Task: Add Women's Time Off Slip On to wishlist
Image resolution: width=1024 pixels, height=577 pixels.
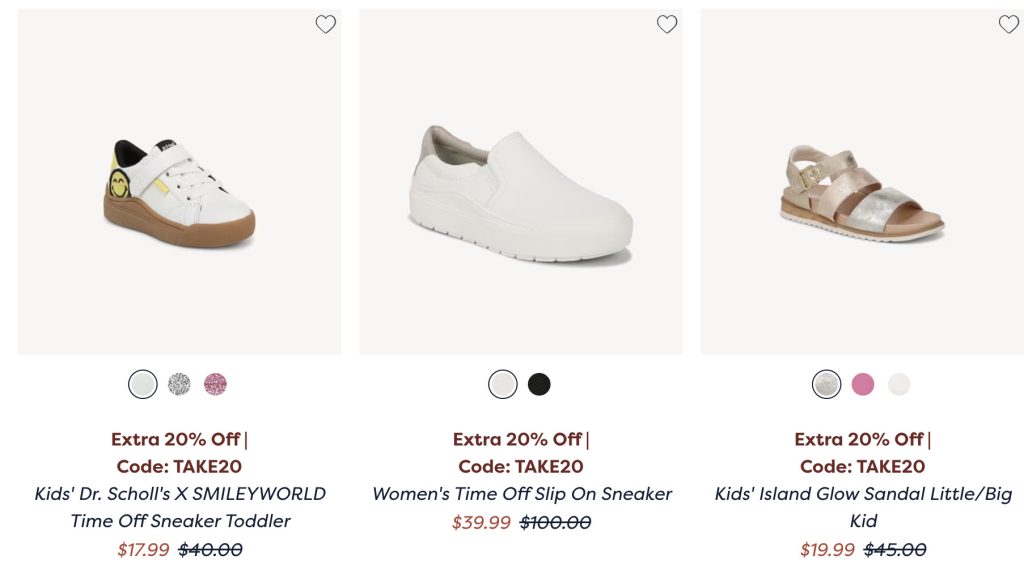Action: pos(667,25)
